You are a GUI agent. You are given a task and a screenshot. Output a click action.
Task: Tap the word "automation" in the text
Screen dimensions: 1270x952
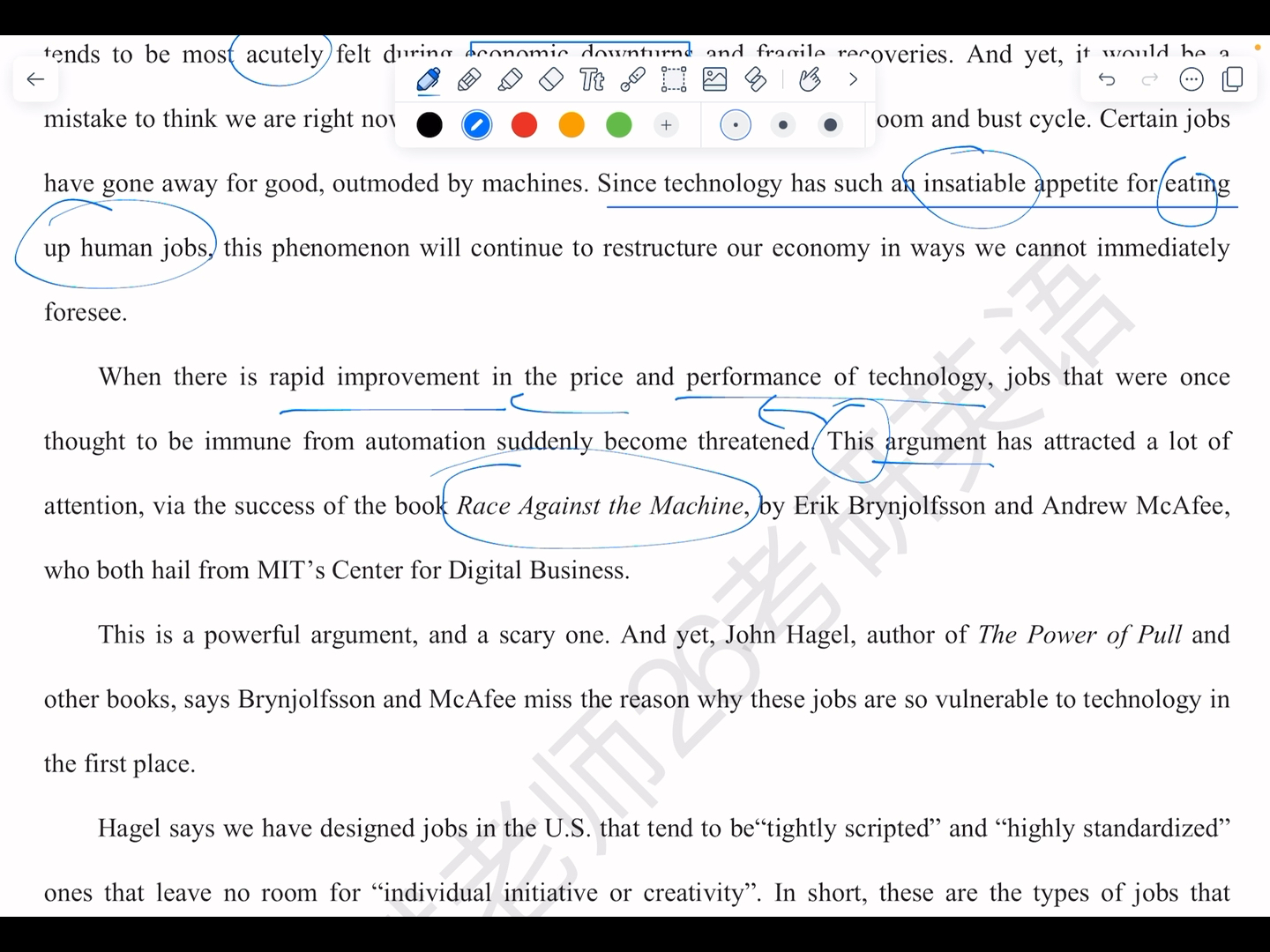[425, 442]
